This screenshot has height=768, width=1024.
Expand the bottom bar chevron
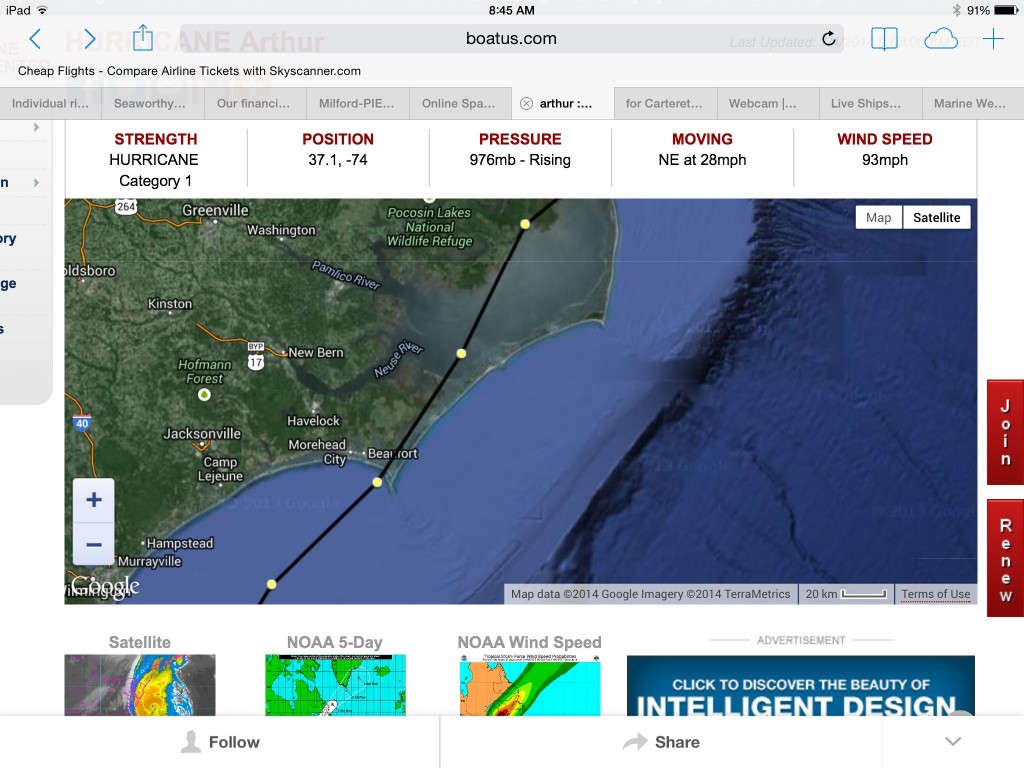tap(952, 742)
